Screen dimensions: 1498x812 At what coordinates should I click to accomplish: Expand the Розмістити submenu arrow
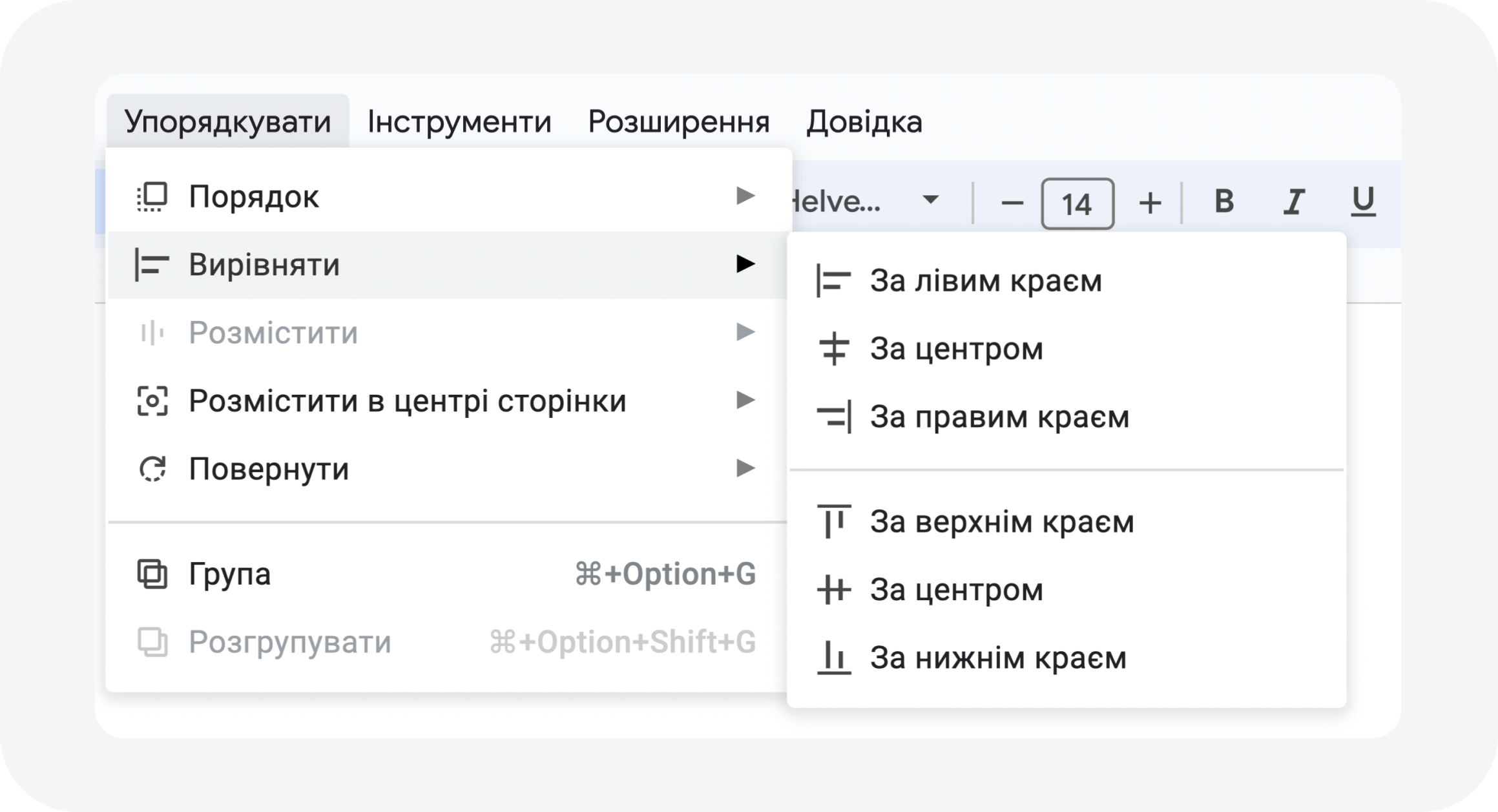(x=745, y=332)
